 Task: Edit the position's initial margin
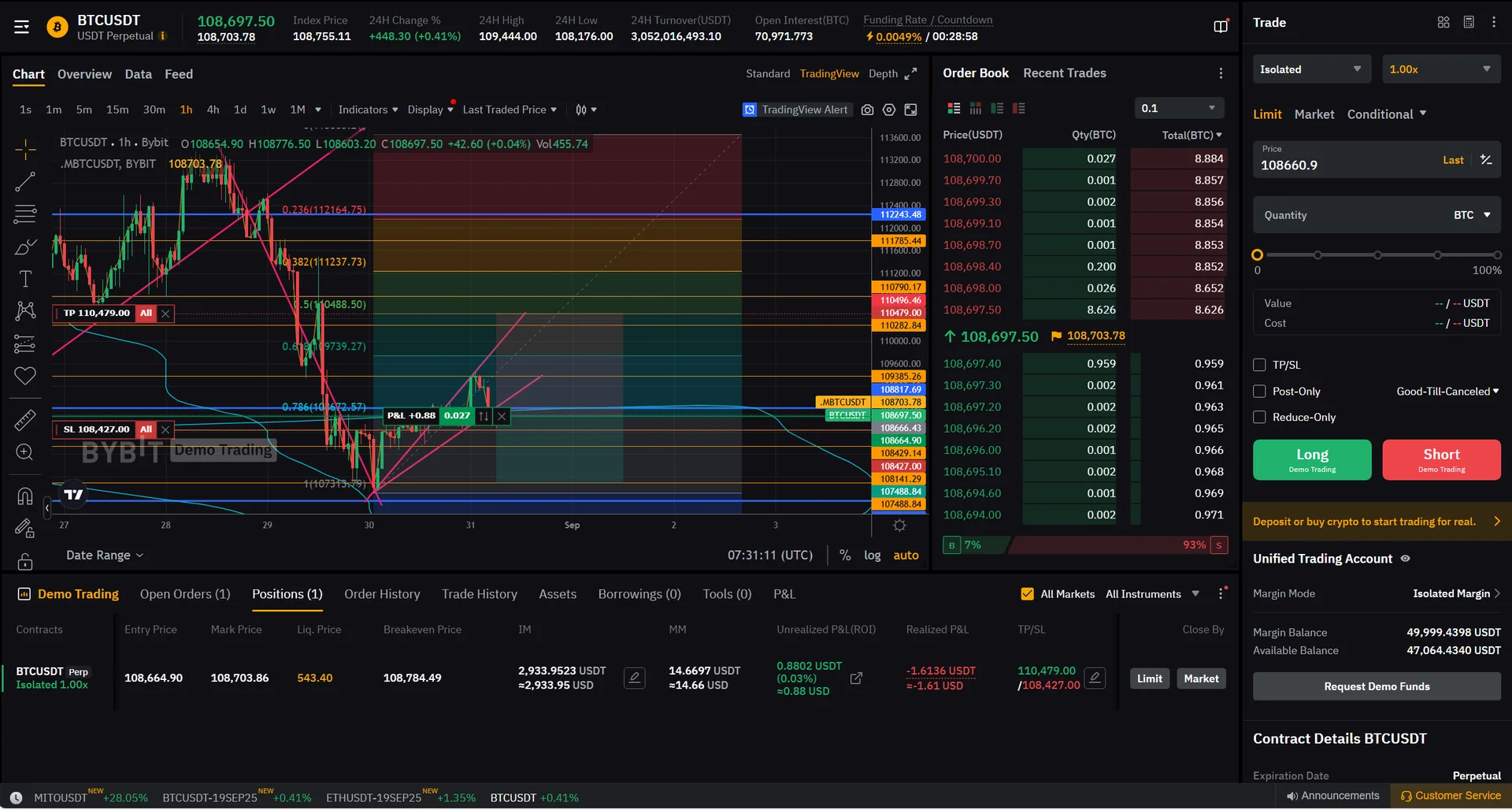point(635,678)
